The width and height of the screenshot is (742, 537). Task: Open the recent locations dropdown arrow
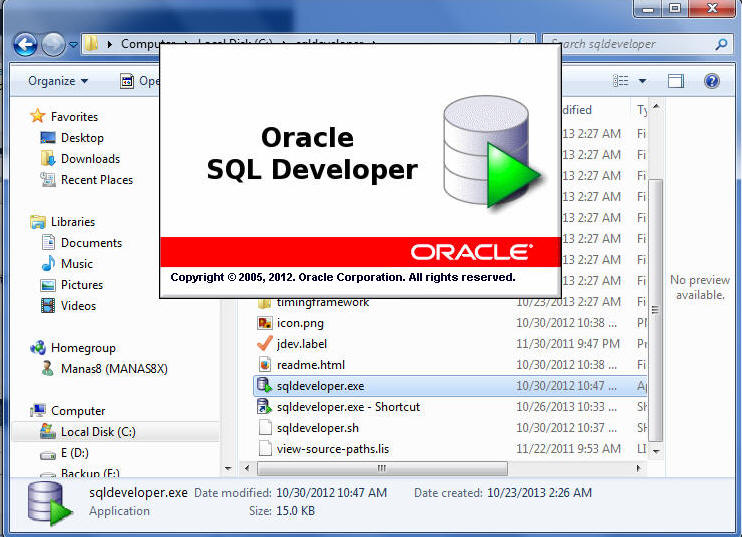point(73,45)
